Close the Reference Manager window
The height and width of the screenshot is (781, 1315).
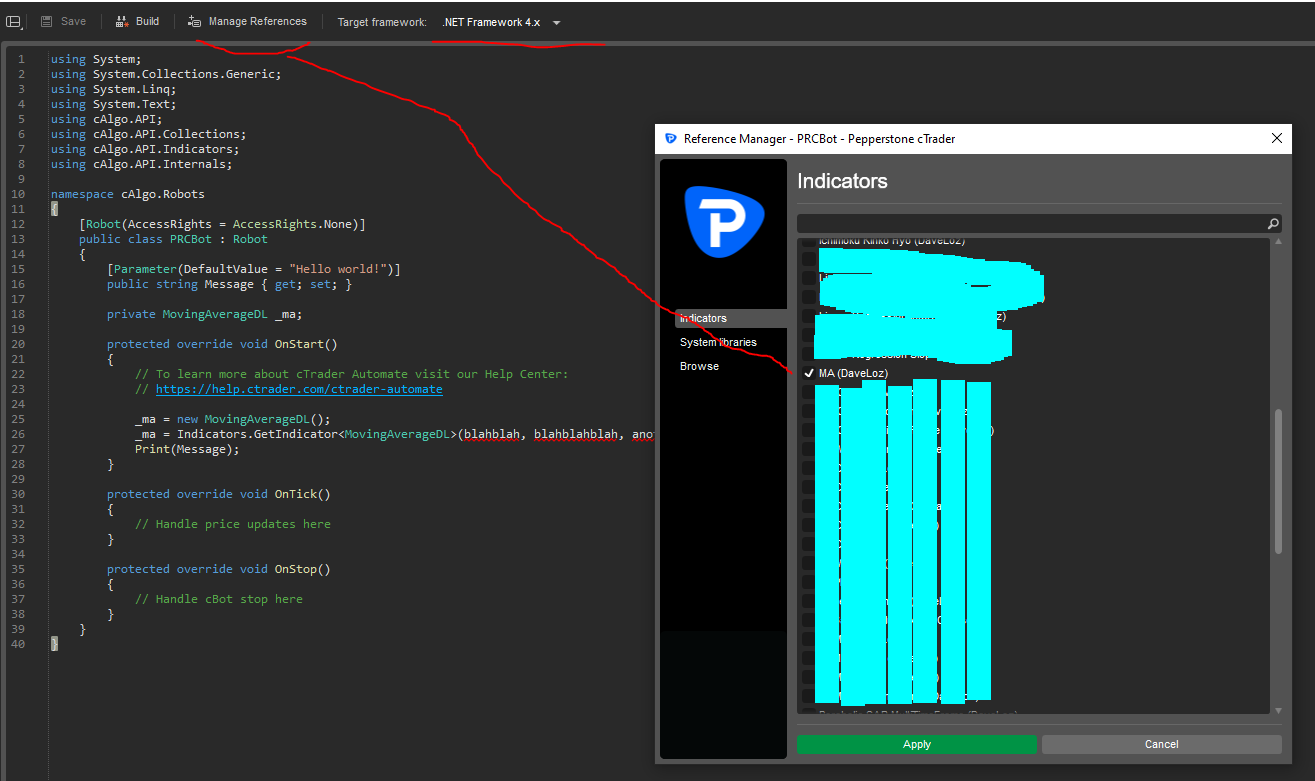1276,138
